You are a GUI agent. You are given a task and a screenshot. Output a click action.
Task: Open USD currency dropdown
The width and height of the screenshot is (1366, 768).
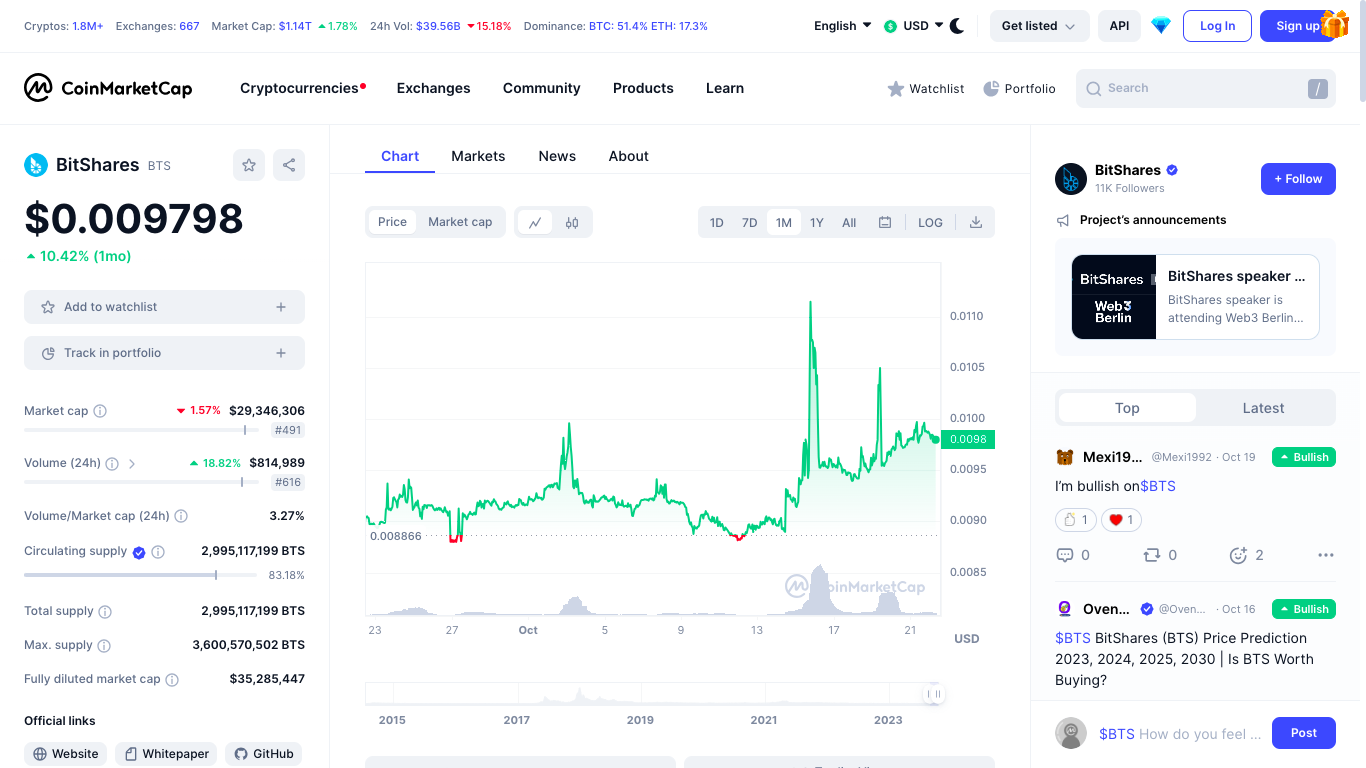[x=913, y=26]
